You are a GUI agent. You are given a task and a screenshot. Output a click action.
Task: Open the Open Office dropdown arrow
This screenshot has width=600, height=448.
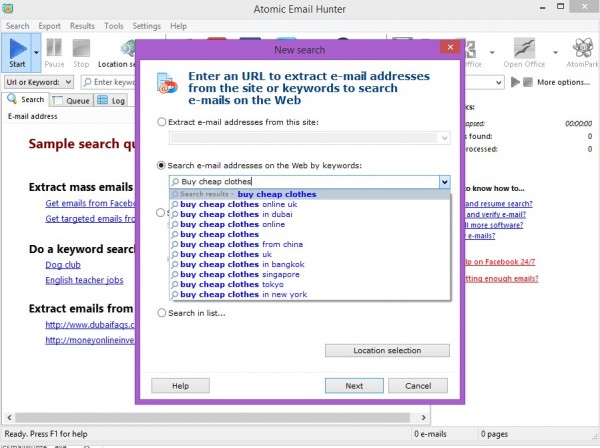555,52
